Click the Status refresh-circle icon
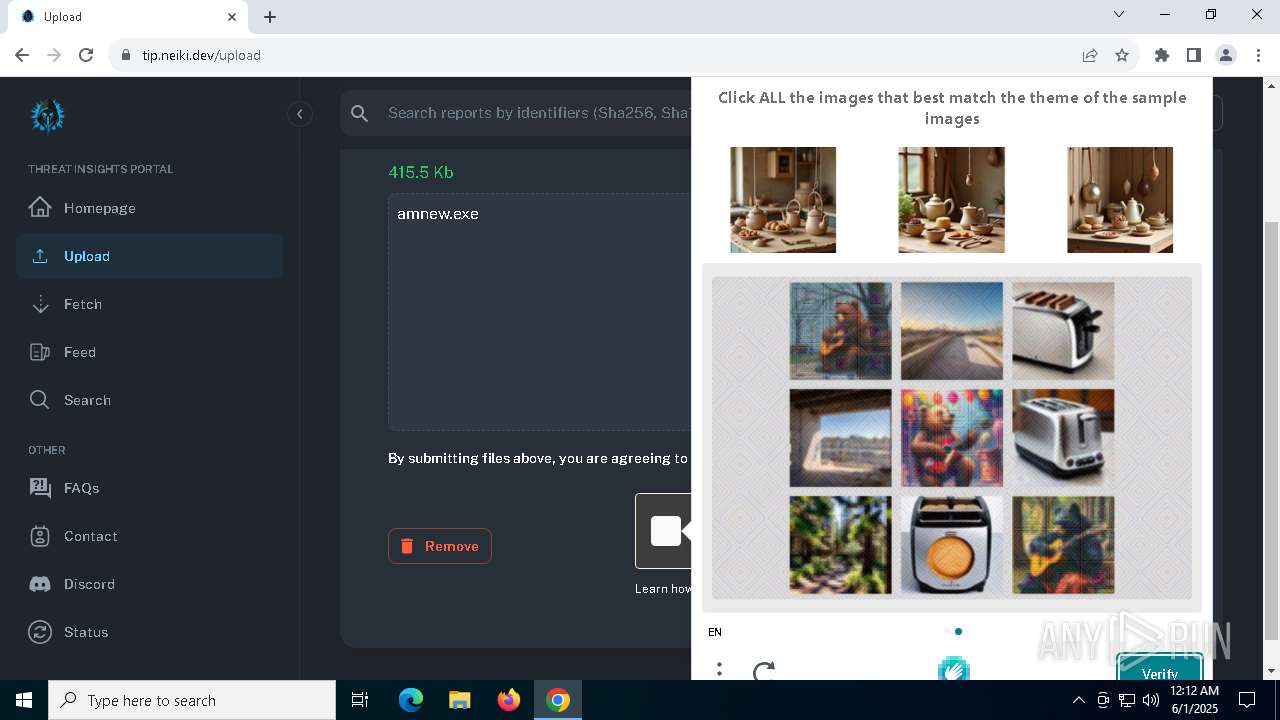 coord(40,632)
